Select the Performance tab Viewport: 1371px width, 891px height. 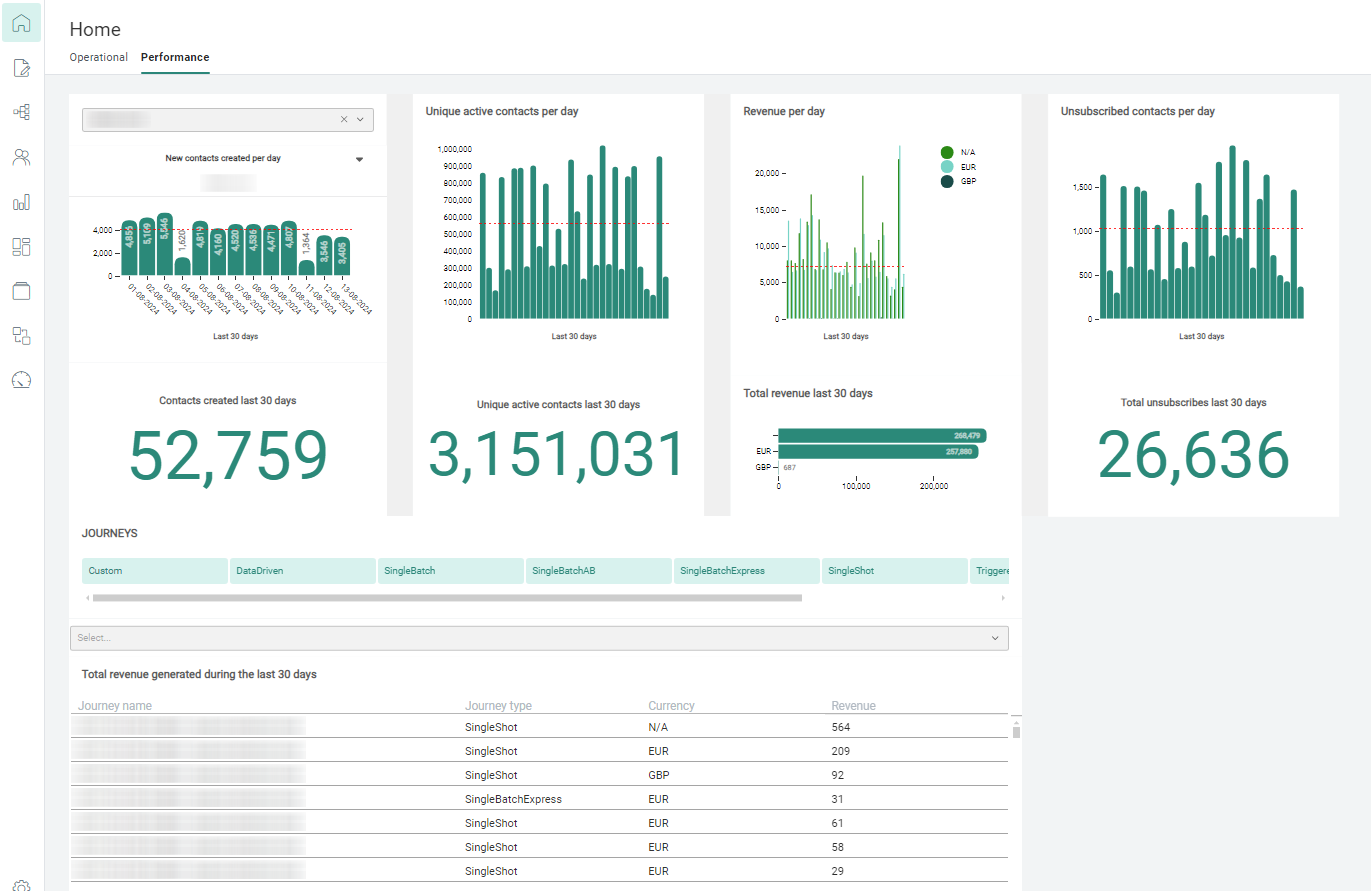tap(175, 57)
